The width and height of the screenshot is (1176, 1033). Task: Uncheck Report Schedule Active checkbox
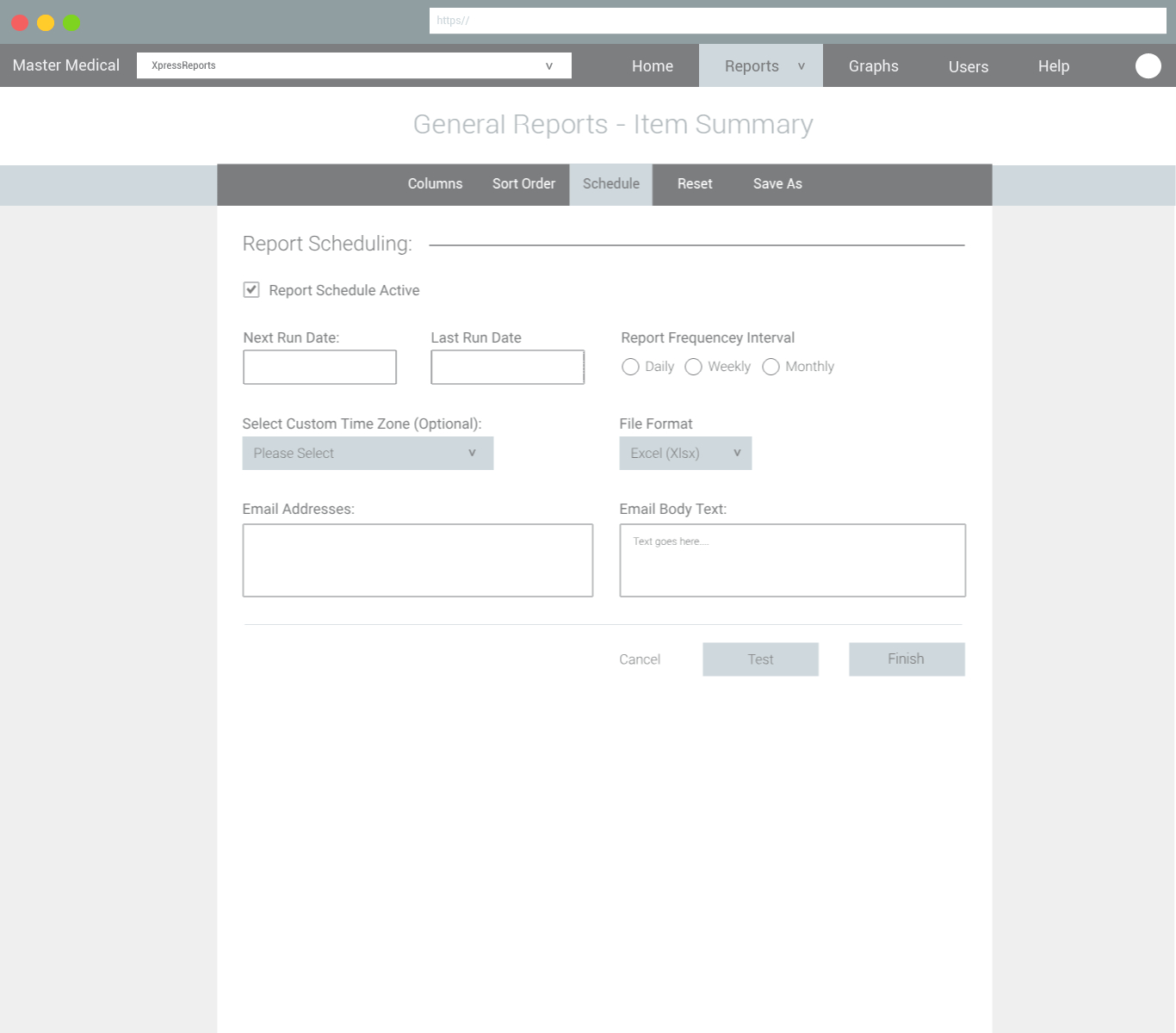(x=251, y=290)
